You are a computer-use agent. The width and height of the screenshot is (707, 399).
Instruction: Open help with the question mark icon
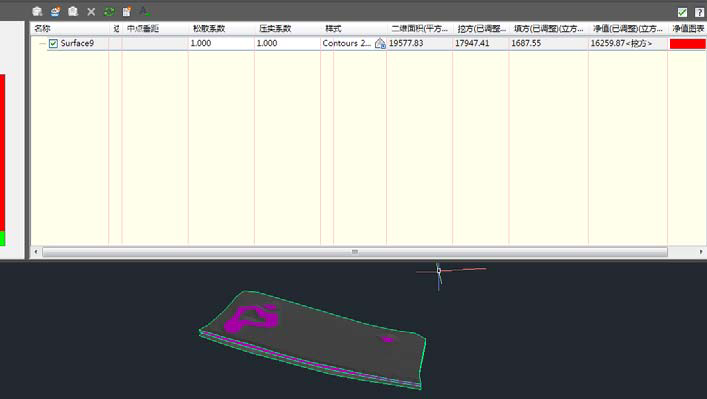click(x=699, y=12)
